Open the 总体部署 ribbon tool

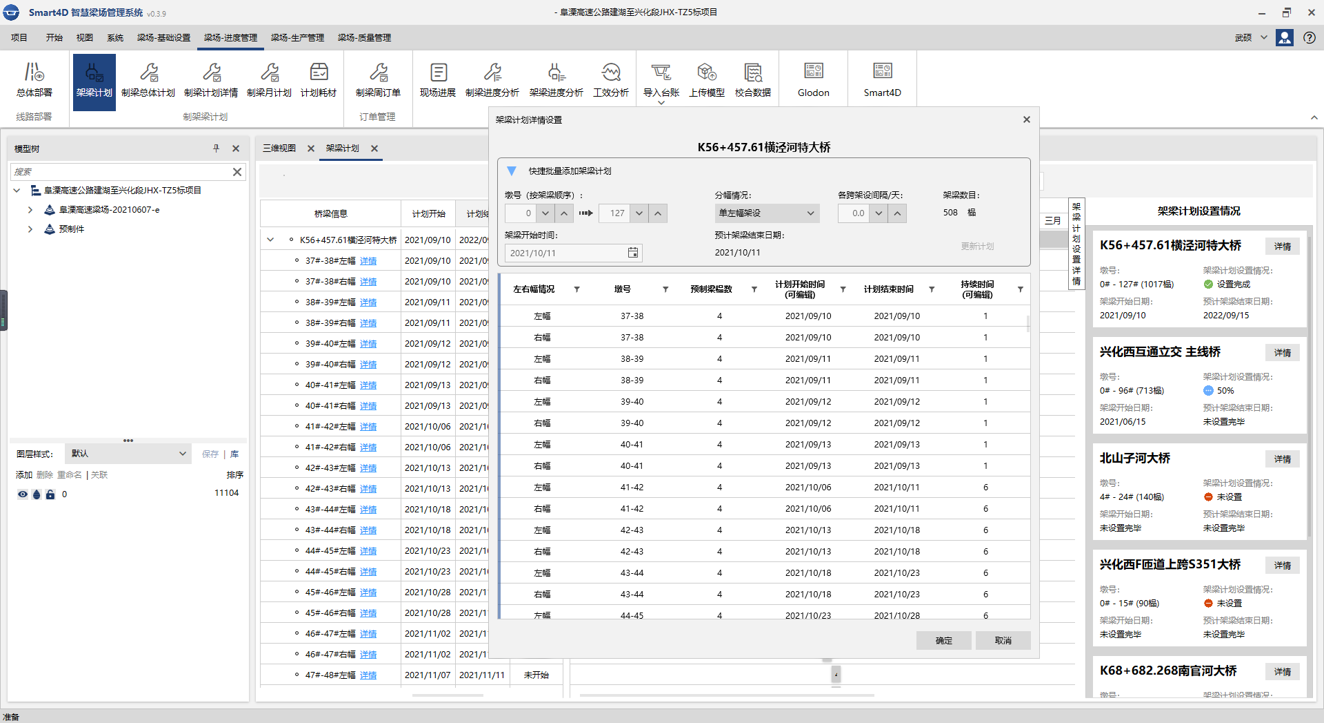click(34, 80)
